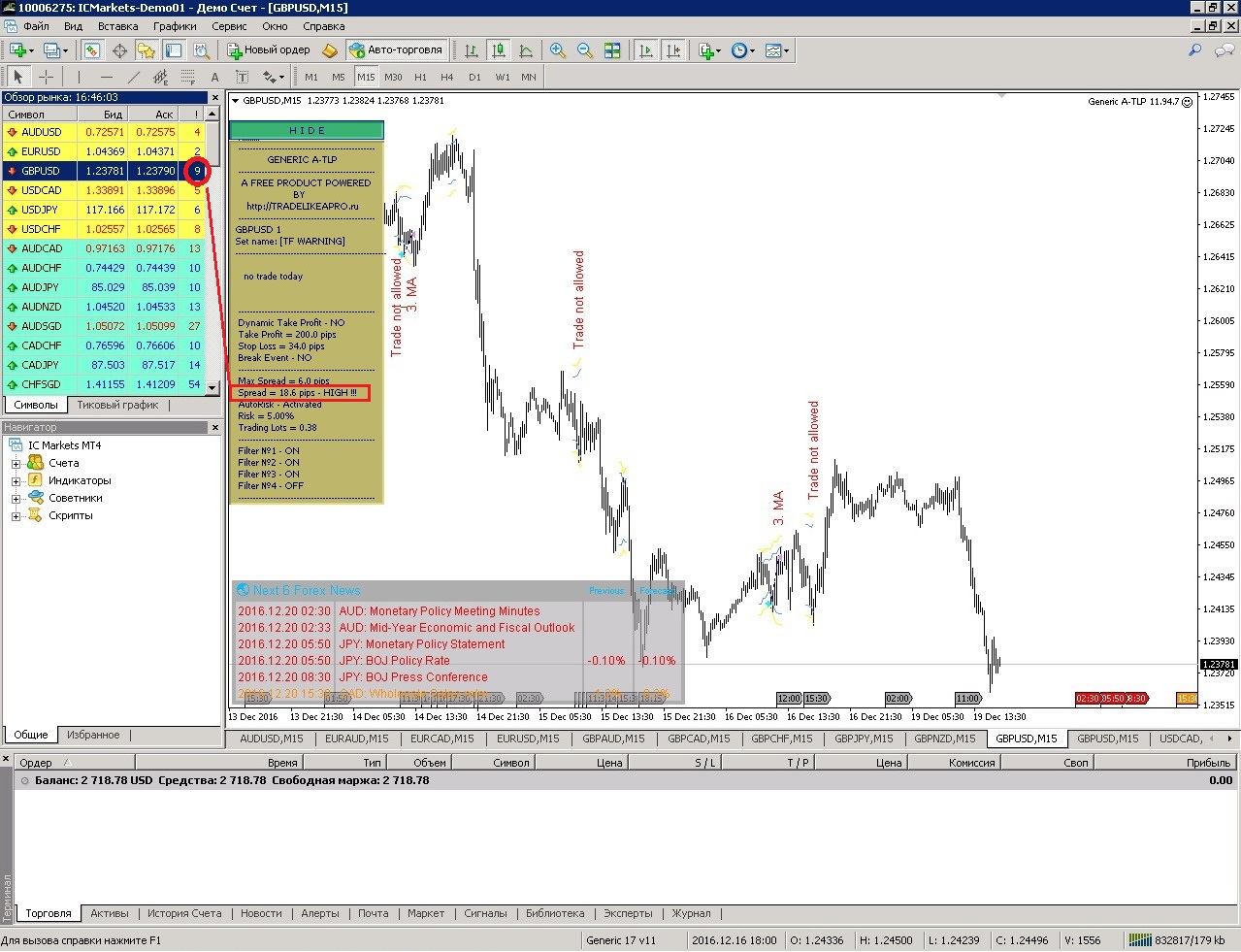Open the Profiles toolbar icon
The width and height of the screenshot is (1241, 952).
coord(55,50)
